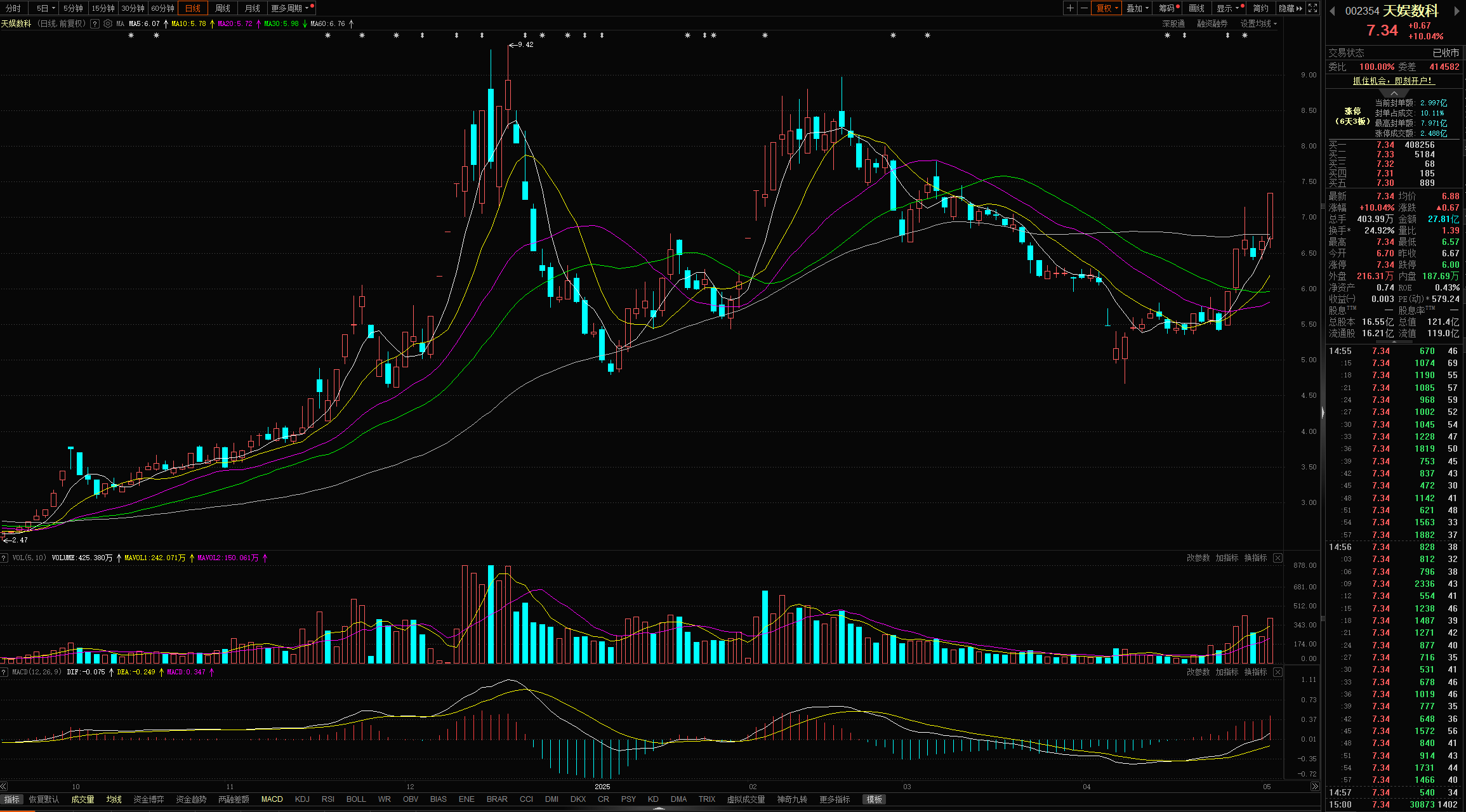Select the 资金趋势 indicator
Screen dimensions: 1466x812
(x=191, y=799)
